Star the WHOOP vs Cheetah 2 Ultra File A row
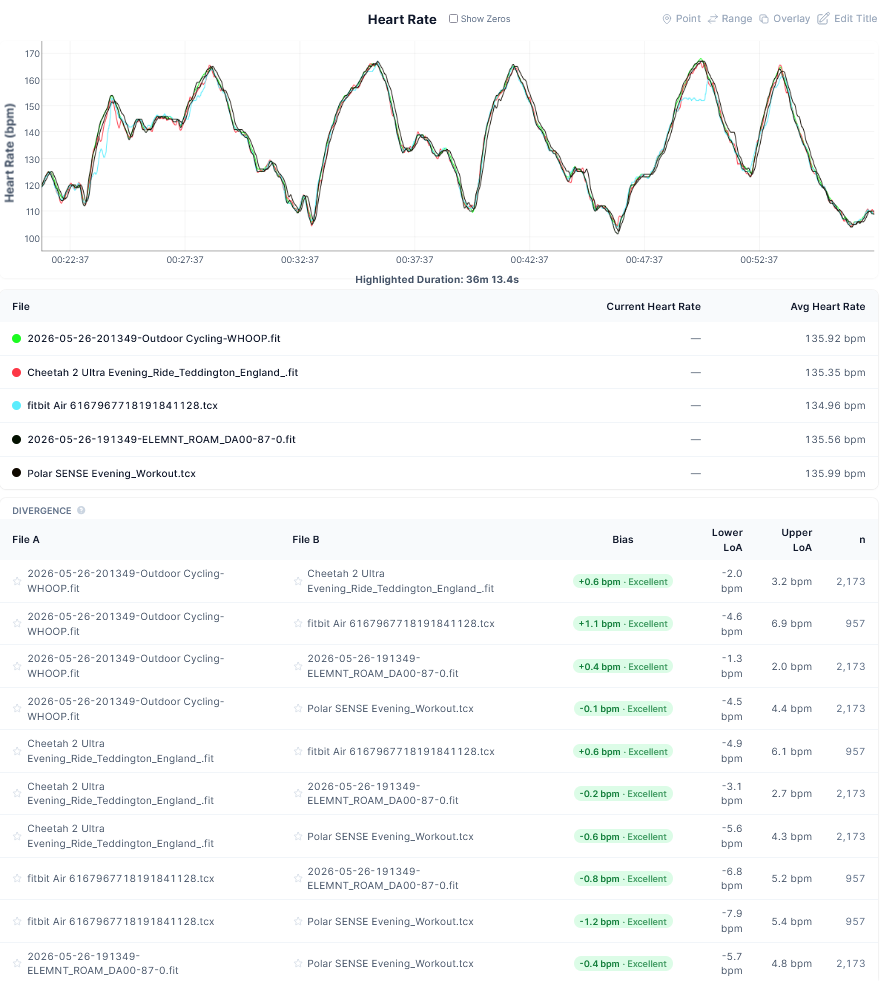 (17, 581)
